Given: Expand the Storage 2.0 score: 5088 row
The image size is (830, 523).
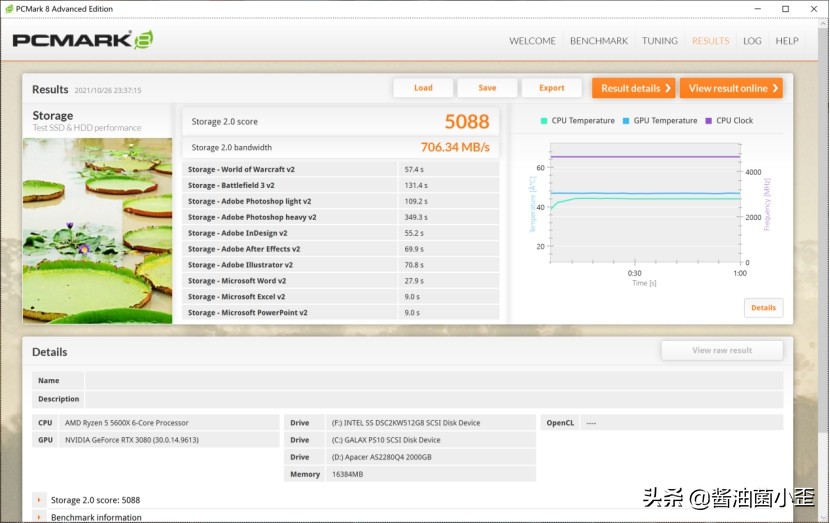Looking at the screenshot, I should 39,500.
